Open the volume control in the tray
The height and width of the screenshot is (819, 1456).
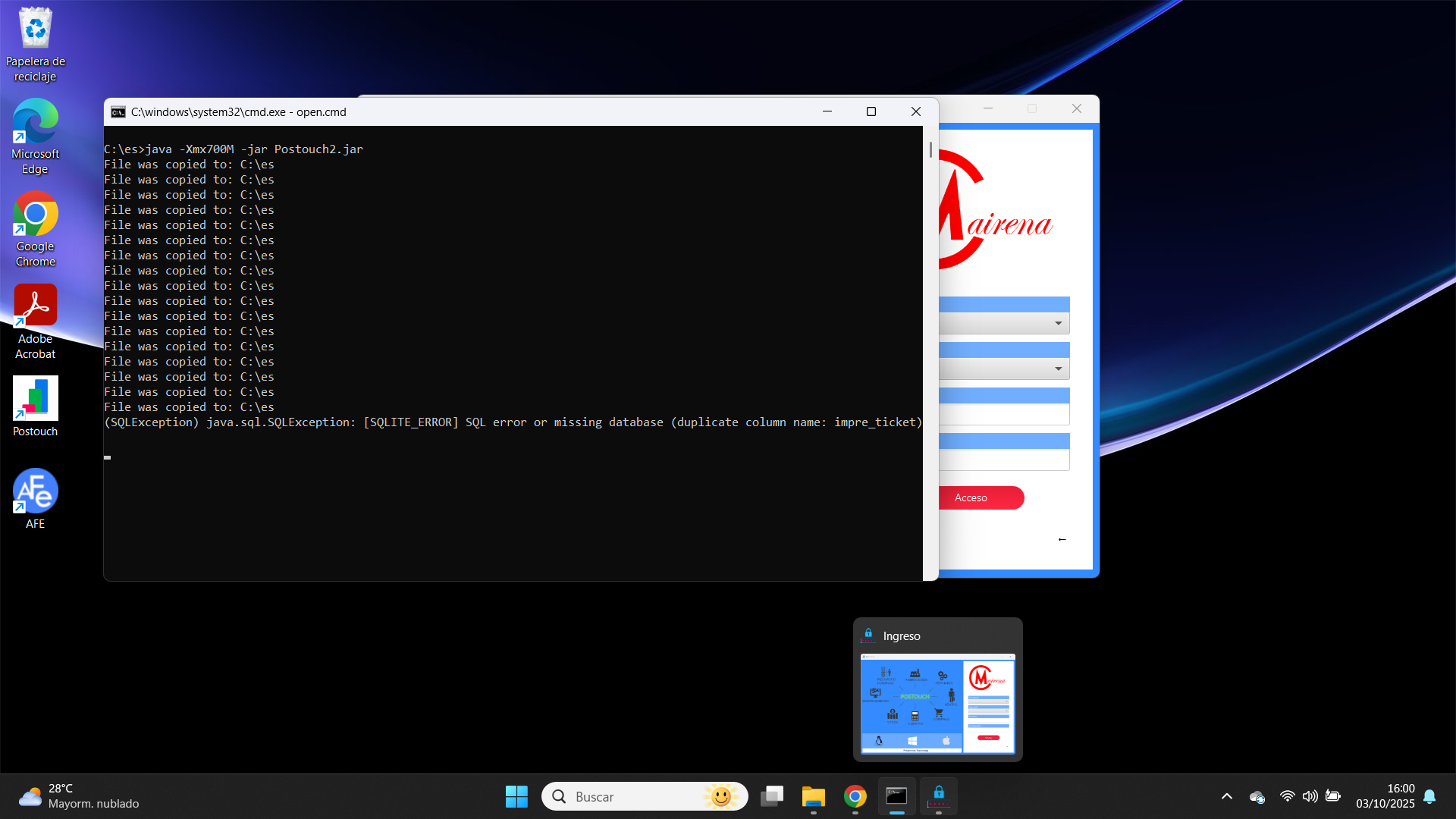[1310, 796]
